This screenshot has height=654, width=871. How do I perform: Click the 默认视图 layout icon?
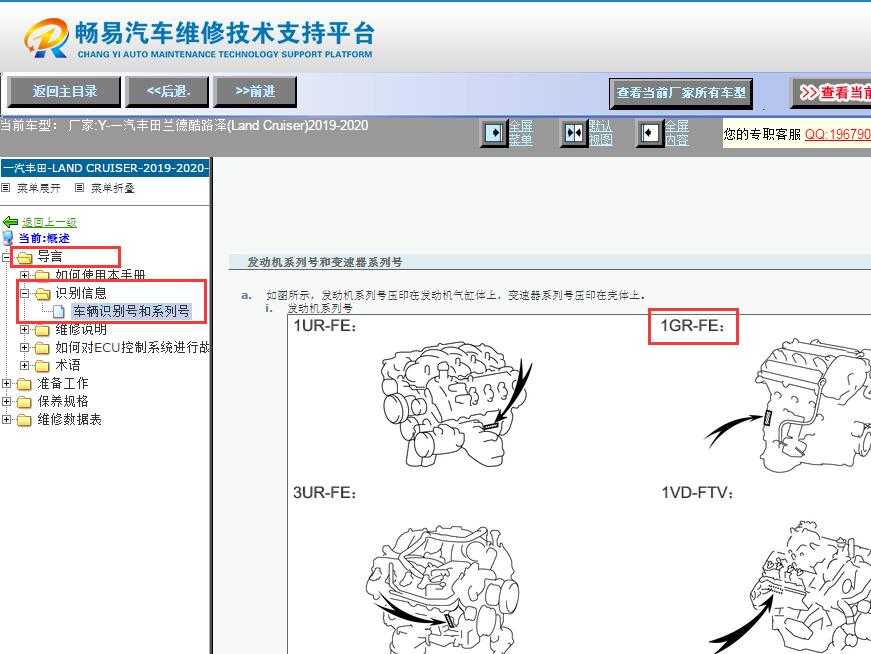[573, 133]
